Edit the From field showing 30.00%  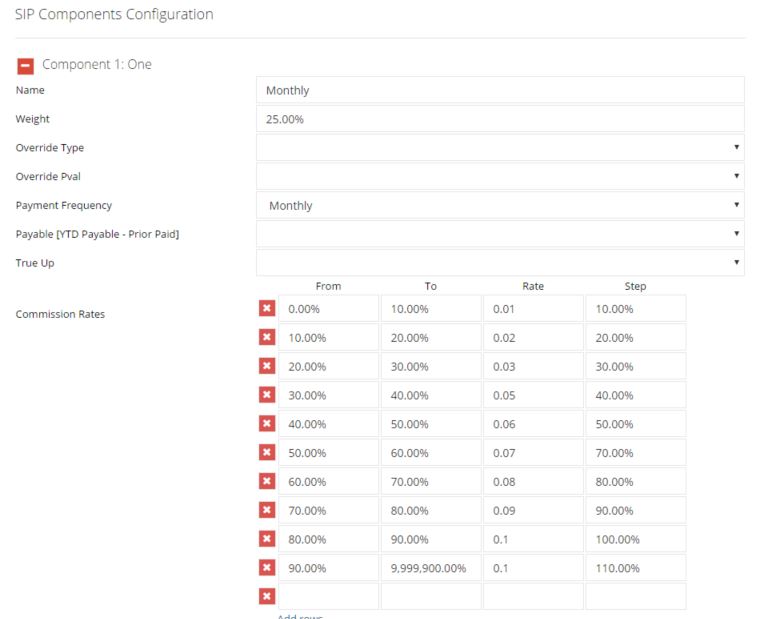pyautogui.click(x=328, y=395)
